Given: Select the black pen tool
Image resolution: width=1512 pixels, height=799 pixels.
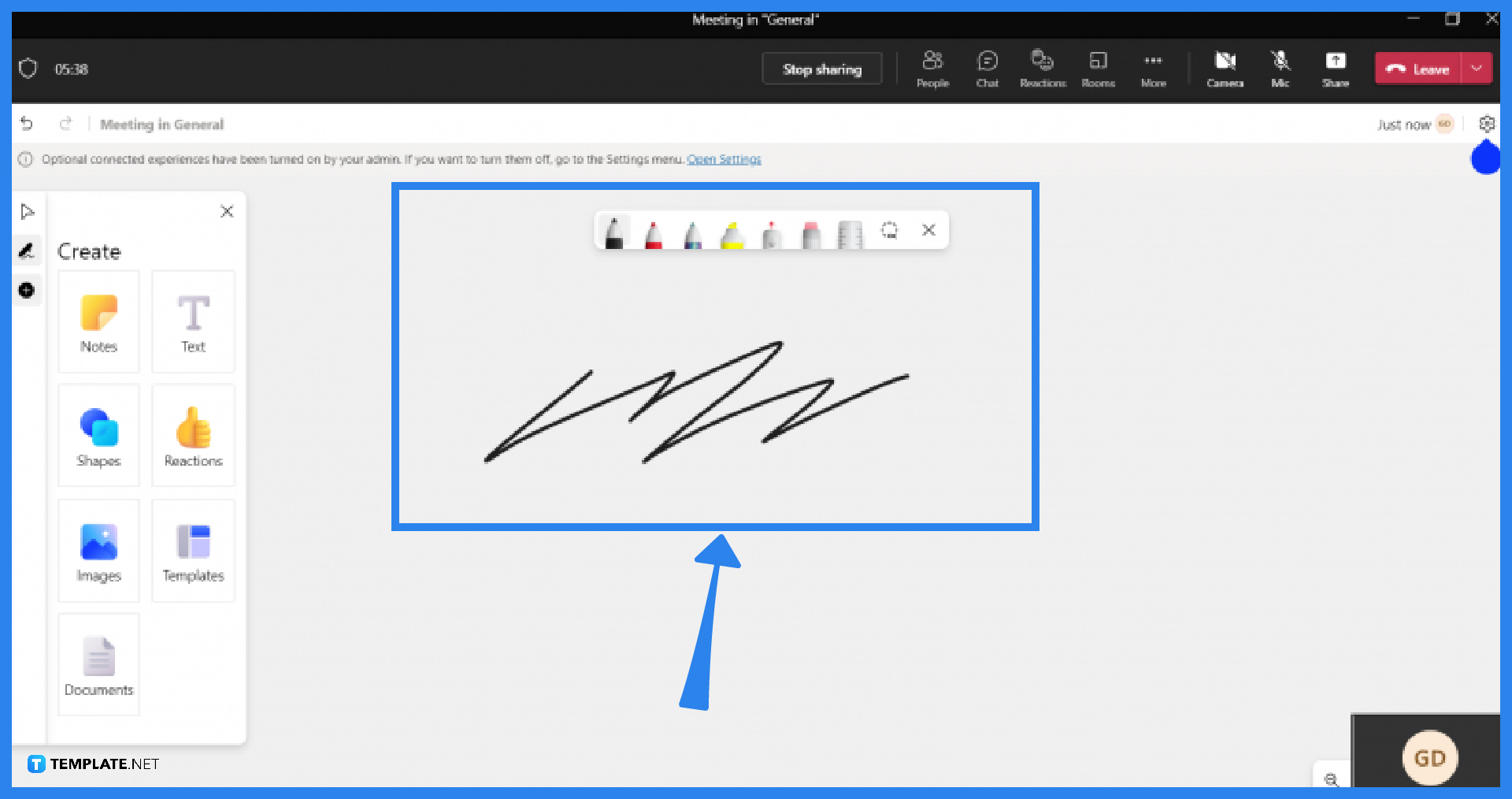Looking at the screenshot, I should [x=614, y=231].
